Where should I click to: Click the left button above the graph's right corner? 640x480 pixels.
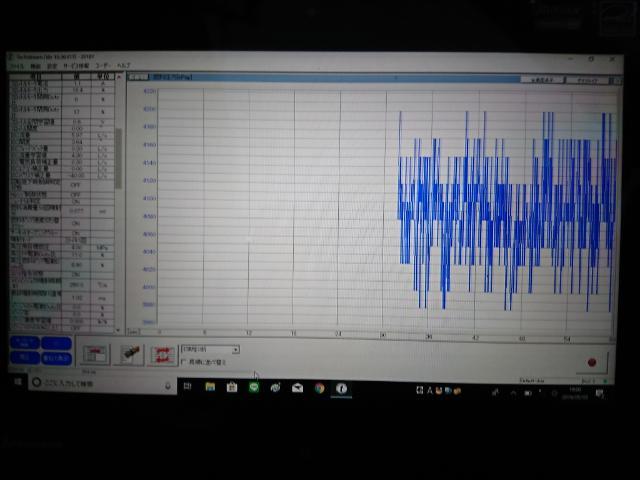coord(544,78)
